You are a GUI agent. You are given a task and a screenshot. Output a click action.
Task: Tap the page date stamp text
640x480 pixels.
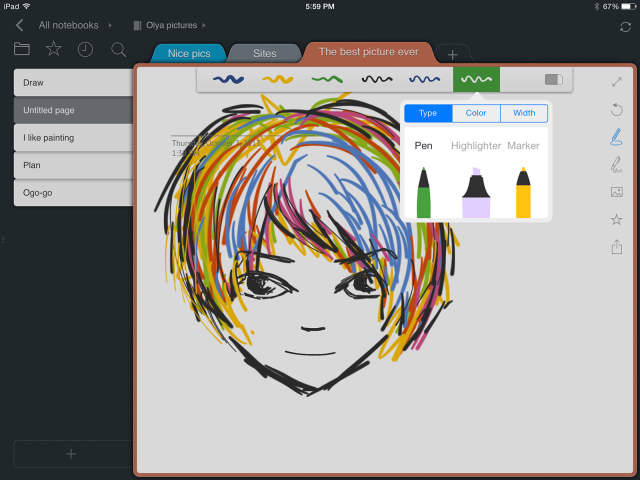(216, 148)
